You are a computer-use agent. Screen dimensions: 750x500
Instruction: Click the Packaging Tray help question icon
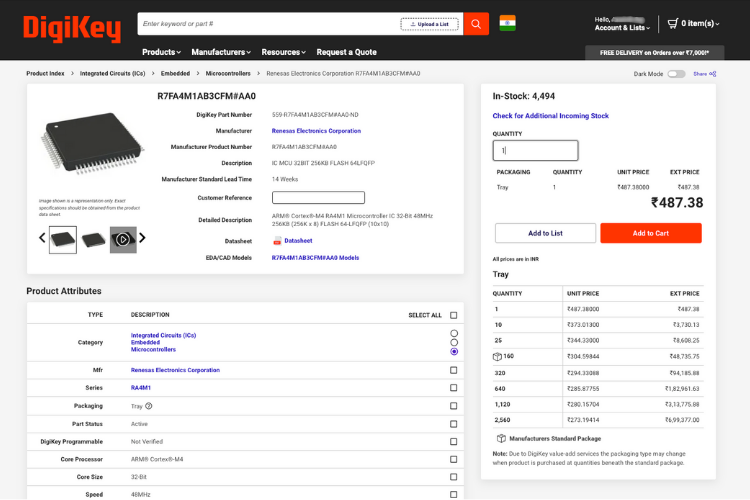tap(149, 406)
